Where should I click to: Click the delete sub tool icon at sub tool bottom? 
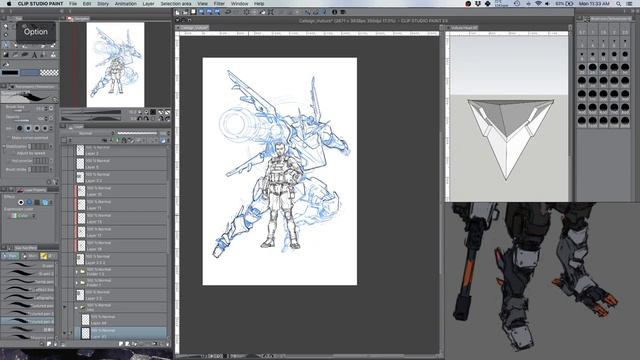56,344
